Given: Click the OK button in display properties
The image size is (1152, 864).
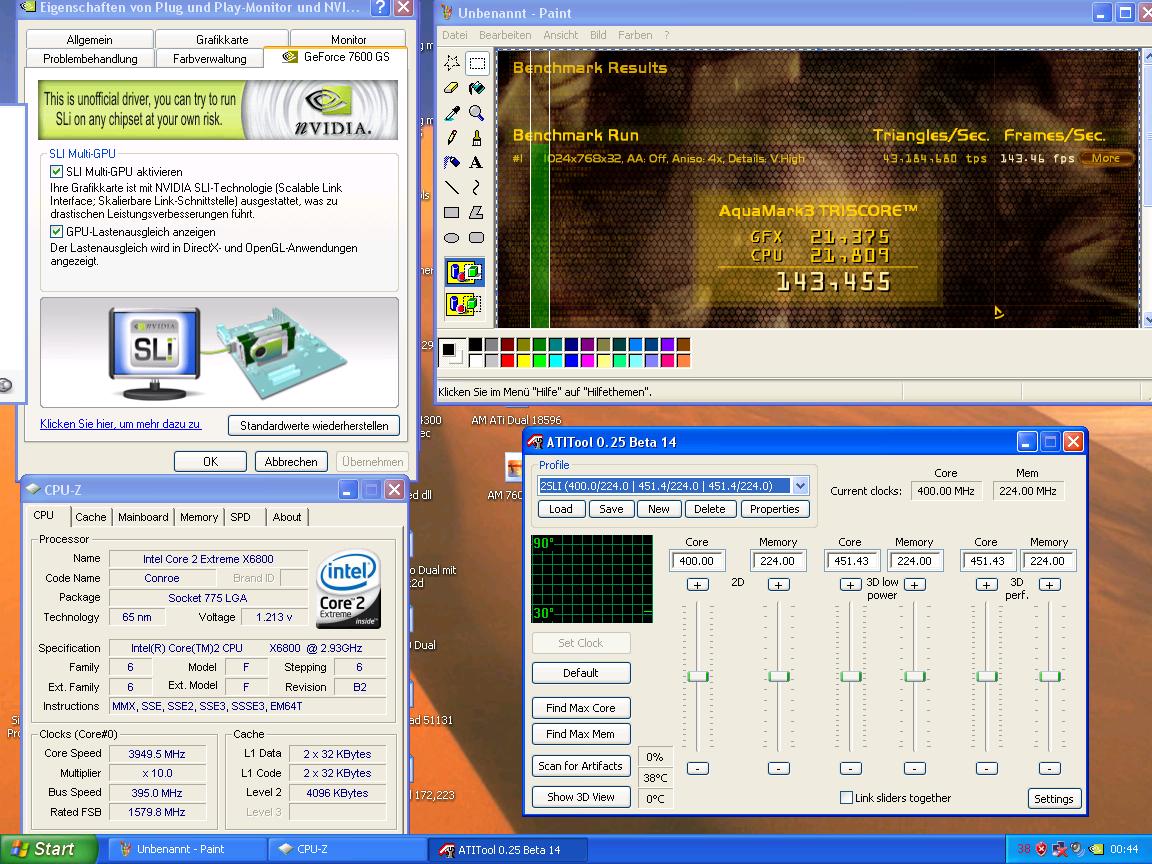Looking at the screenshot, I should [210, 461].
